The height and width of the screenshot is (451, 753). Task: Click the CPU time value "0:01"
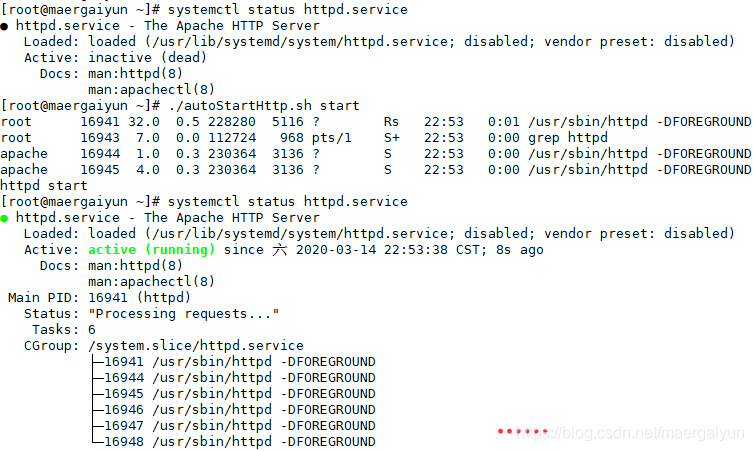pos(504,122)
